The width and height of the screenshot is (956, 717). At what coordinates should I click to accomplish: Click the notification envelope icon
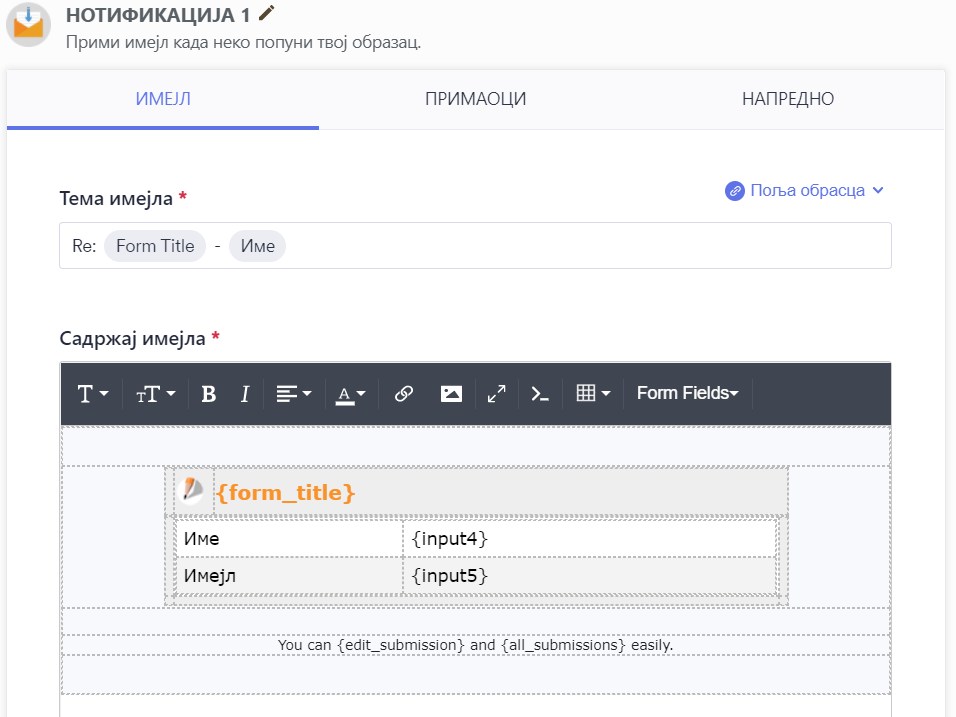(x=29, y=24)
